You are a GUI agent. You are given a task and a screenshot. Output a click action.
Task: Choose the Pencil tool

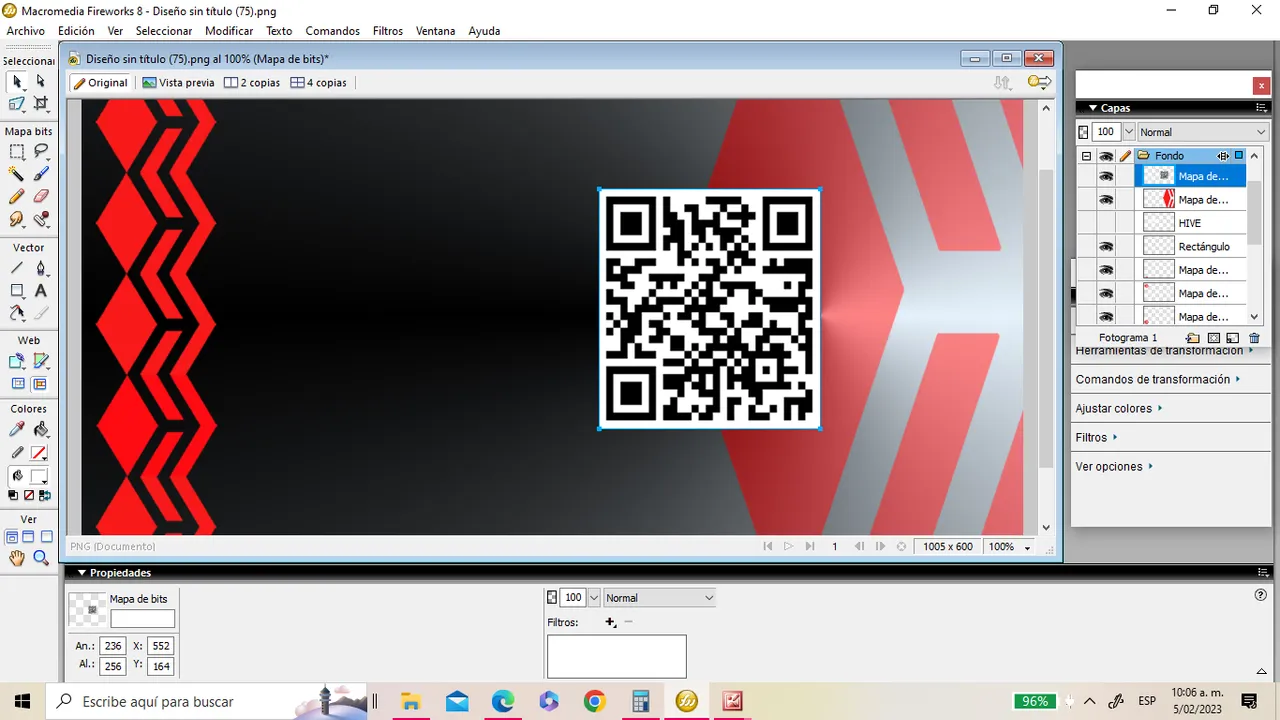(x=17, y=196)
